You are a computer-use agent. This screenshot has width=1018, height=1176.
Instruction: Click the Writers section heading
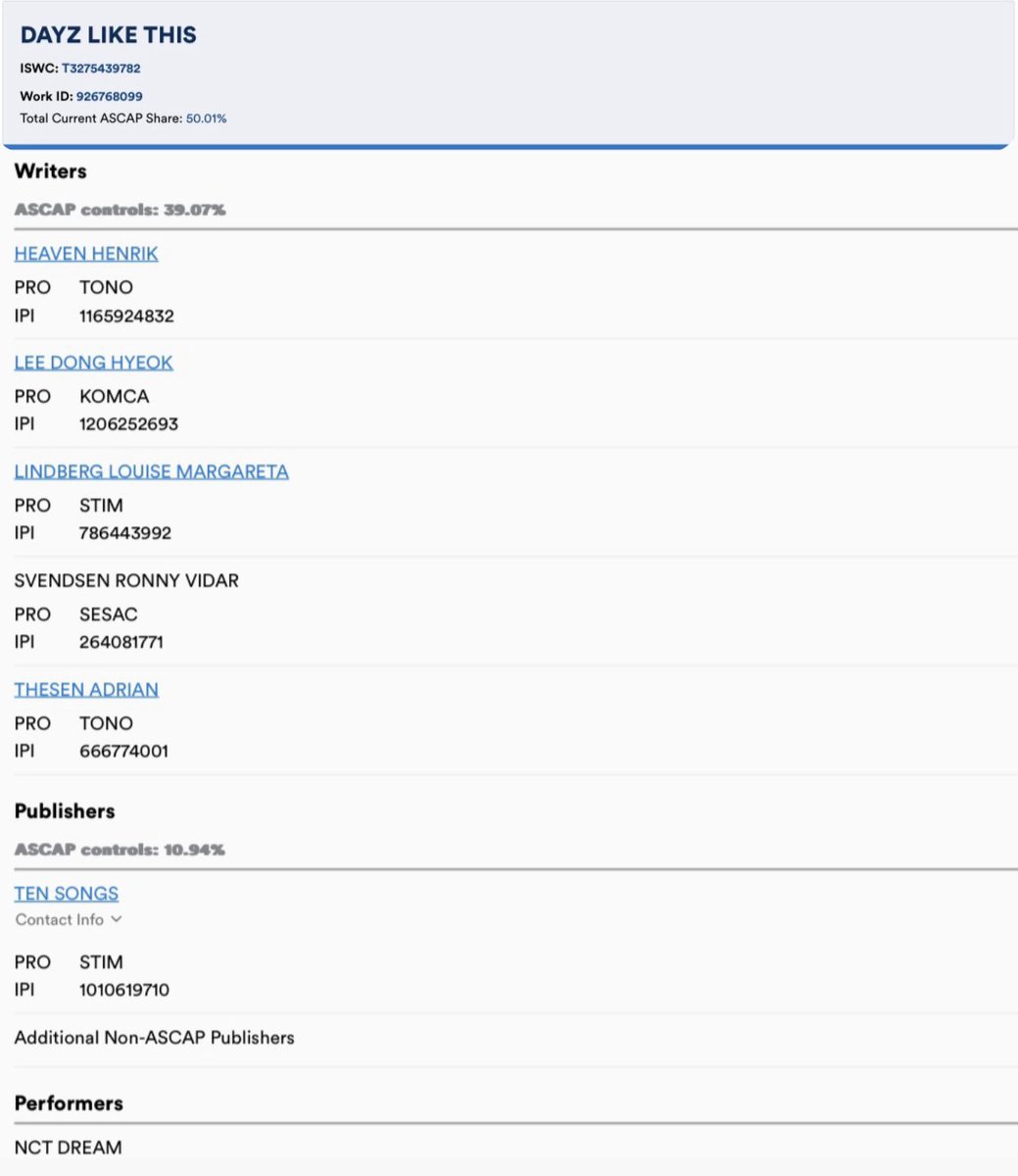click(x=51, y=171)
